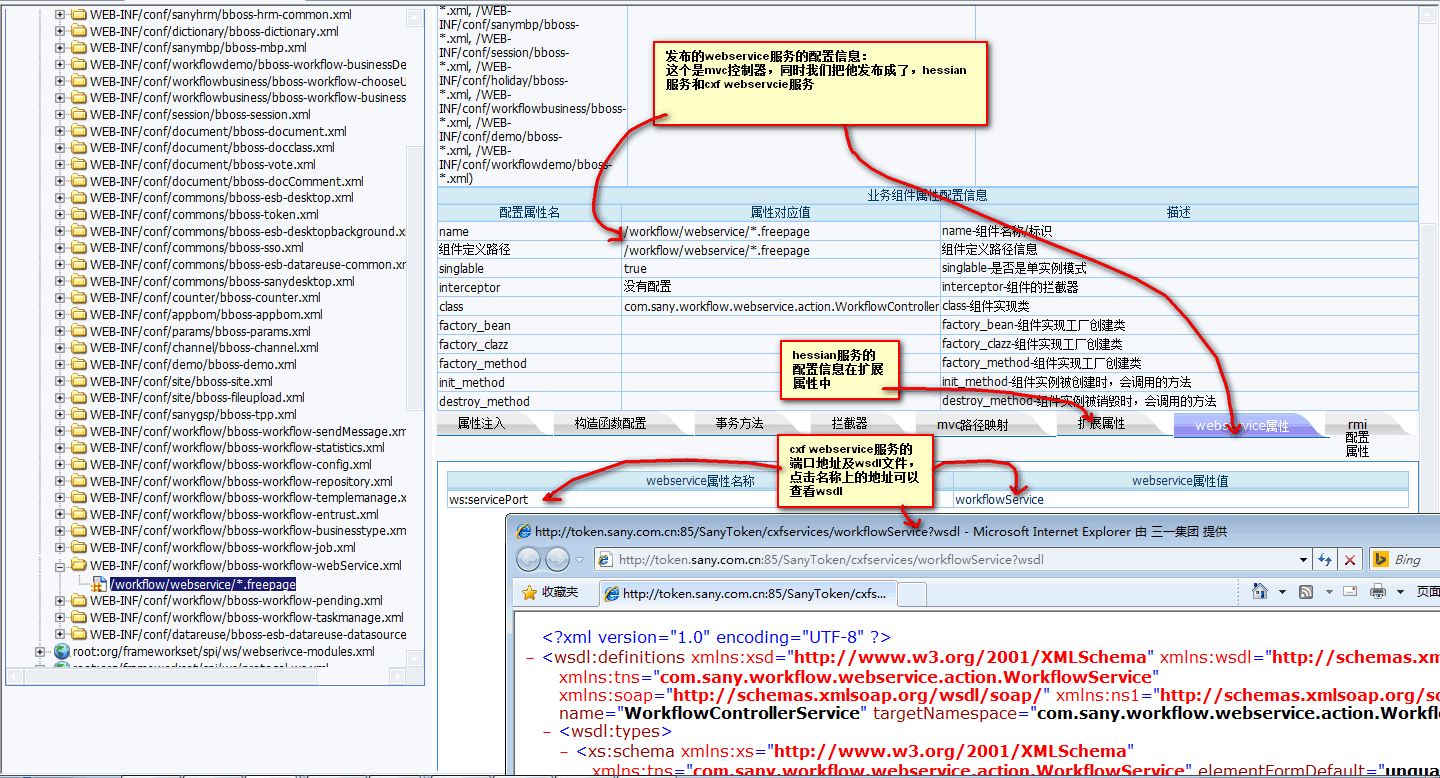The width and height of the screenshot is (1440, 778).
Task: Collapse the bboss-workflow-webService.xml tree node
Action: tap(60, 565)
